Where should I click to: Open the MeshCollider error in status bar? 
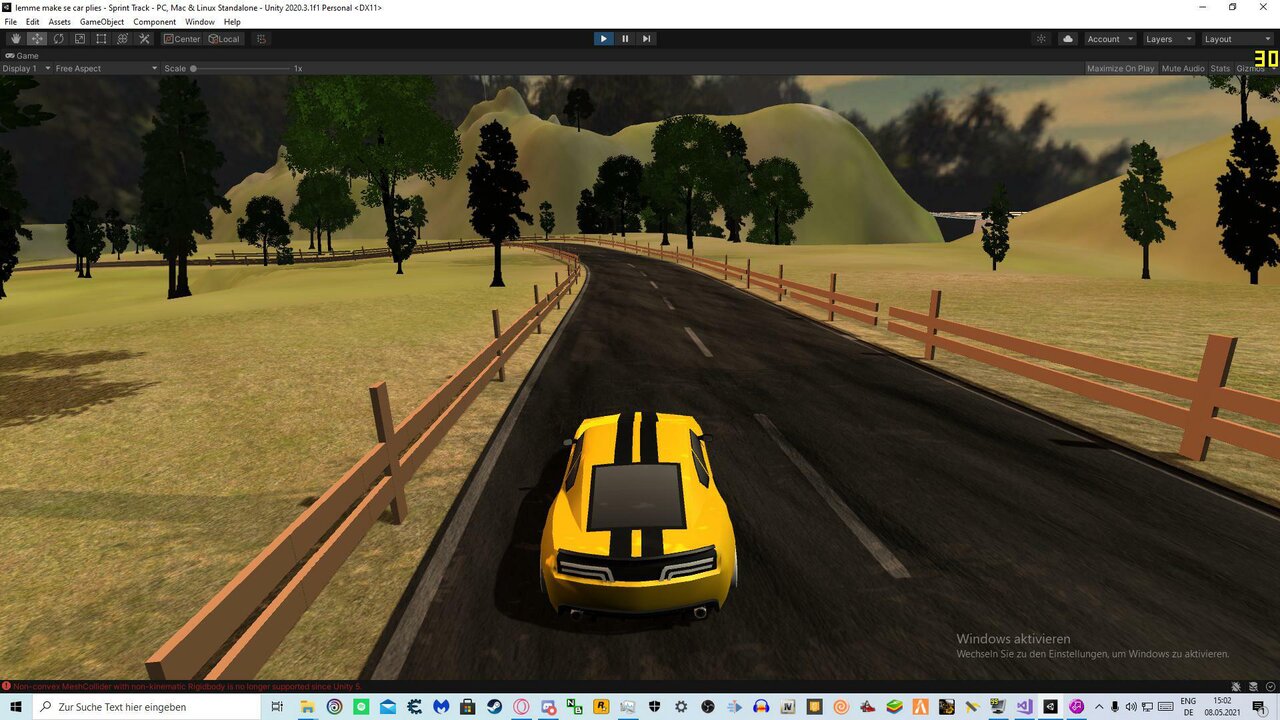point(180,686)
